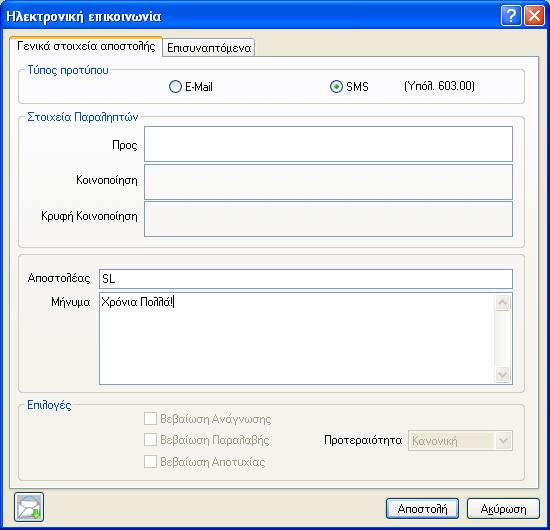Focus the Προς recipients field
Screen dimensions: 550x530
[x=328, y=144]
